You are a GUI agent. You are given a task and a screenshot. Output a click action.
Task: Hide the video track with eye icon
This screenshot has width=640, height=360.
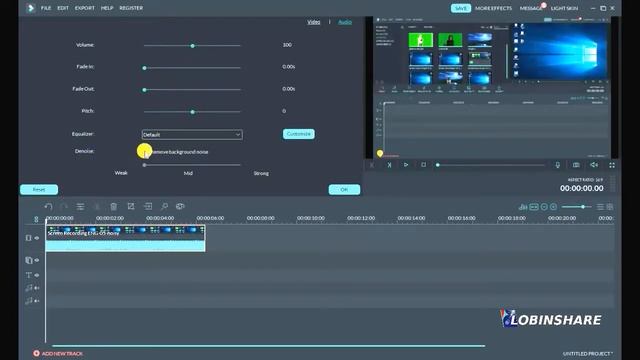pos(37,238)
